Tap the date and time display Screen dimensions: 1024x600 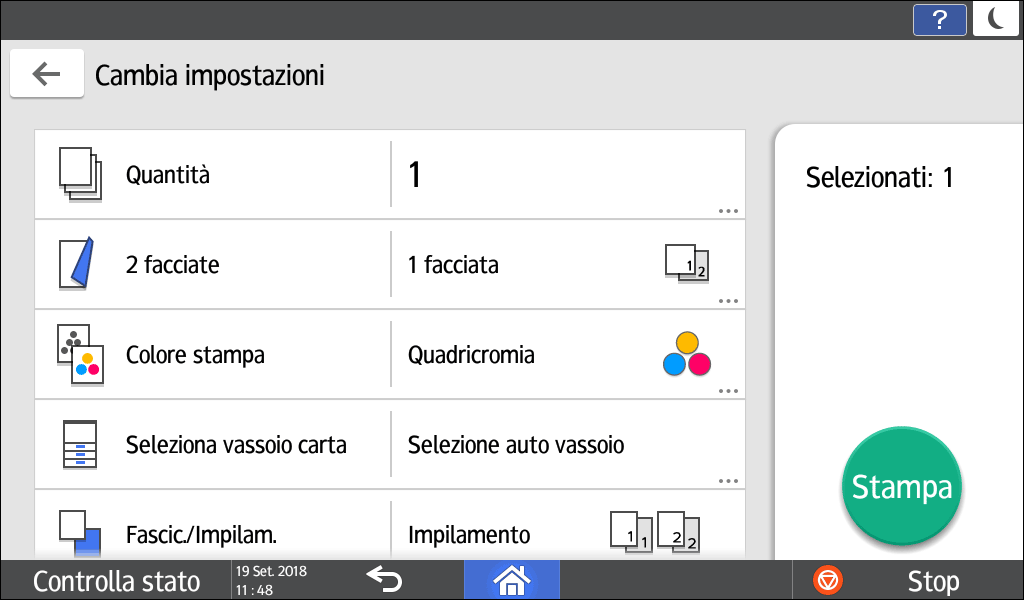(271, 580)
